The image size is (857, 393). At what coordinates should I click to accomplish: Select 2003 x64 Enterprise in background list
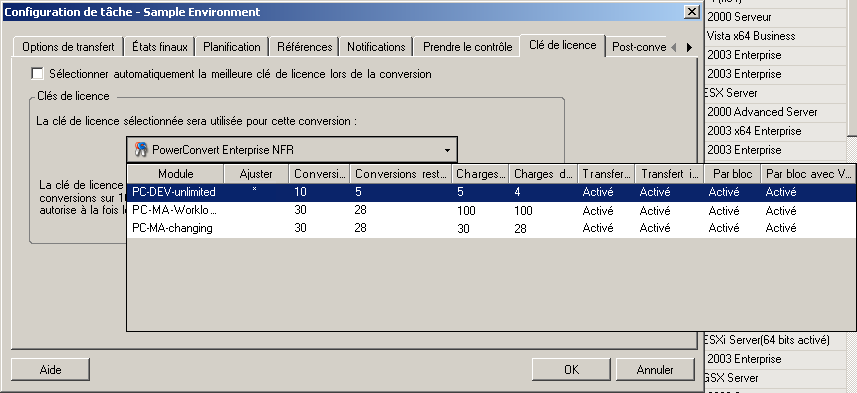coord(754,131)
